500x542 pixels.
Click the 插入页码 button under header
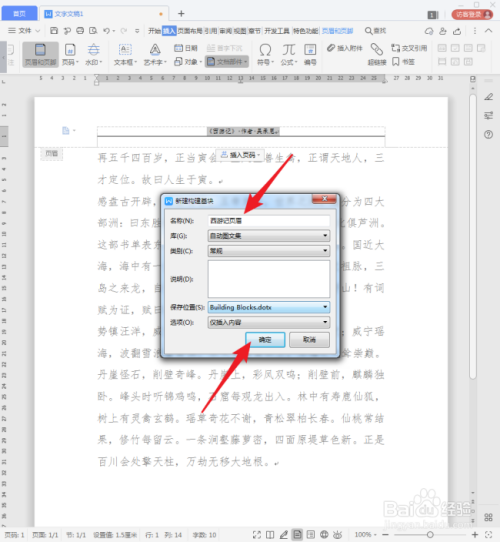click(241, 155)
